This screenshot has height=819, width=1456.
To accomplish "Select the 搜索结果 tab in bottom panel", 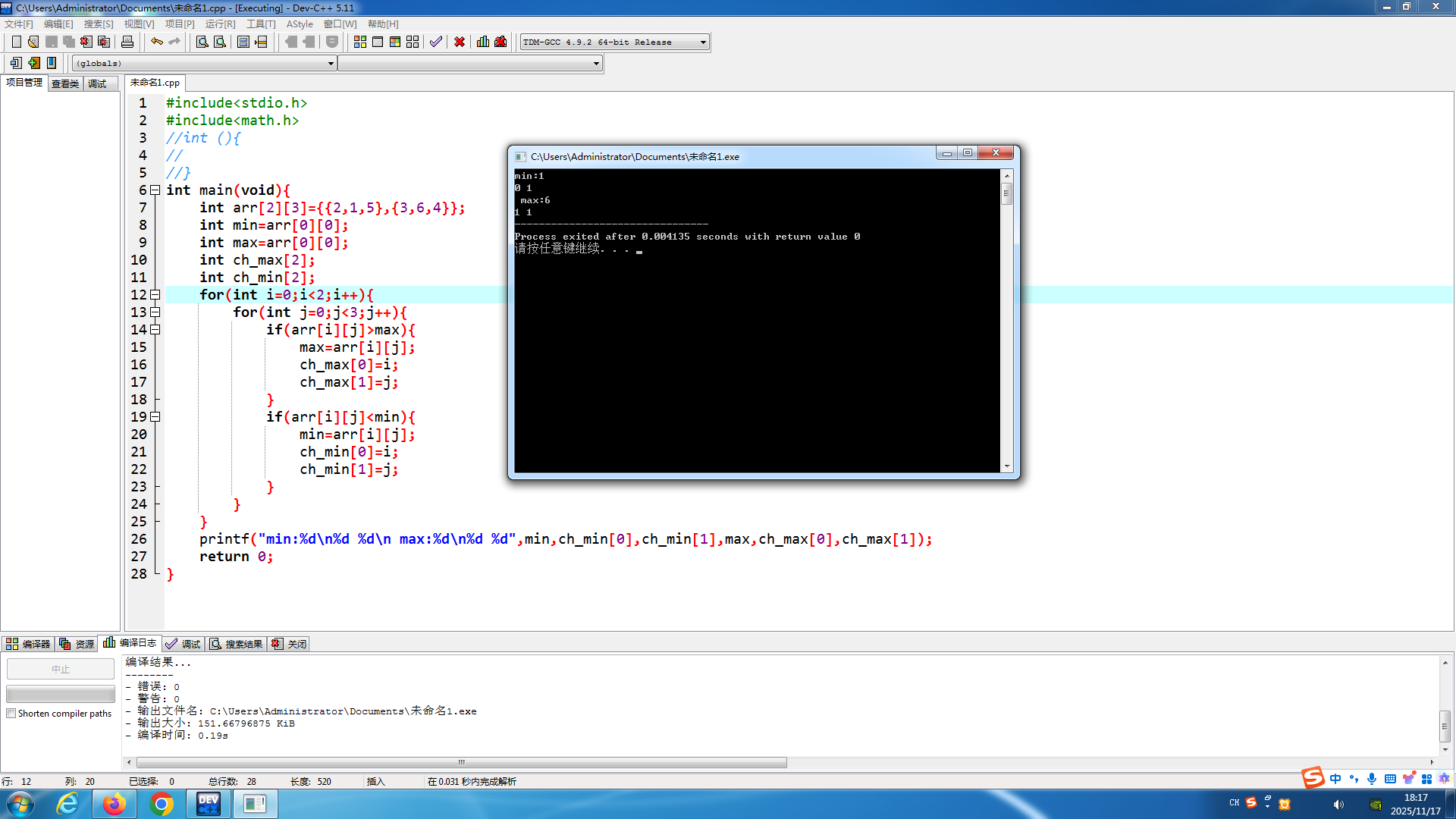I will pyautogui.click(x=236, y=644).
